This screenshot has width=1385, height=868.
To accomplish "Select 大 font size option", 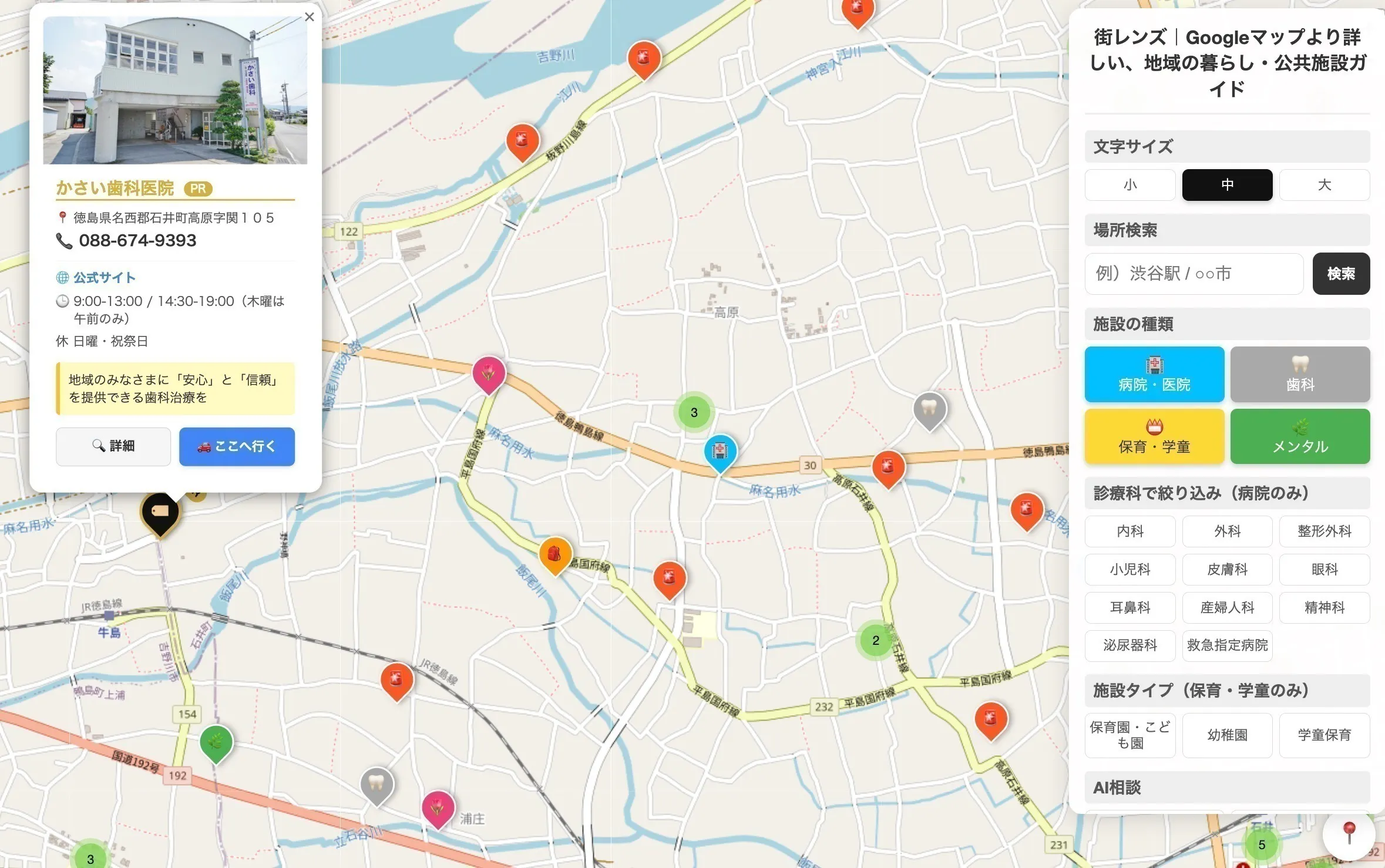I will click(x=1324, y=185).
